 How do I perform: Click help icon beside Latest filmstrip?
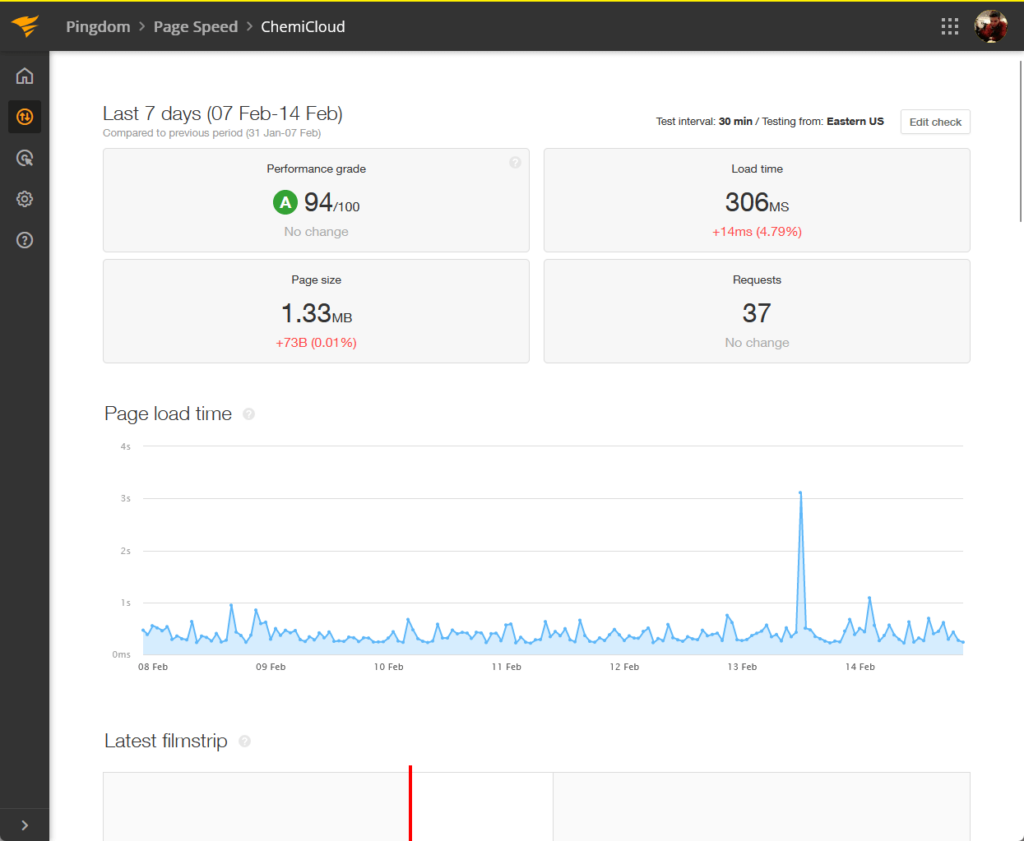245,741
